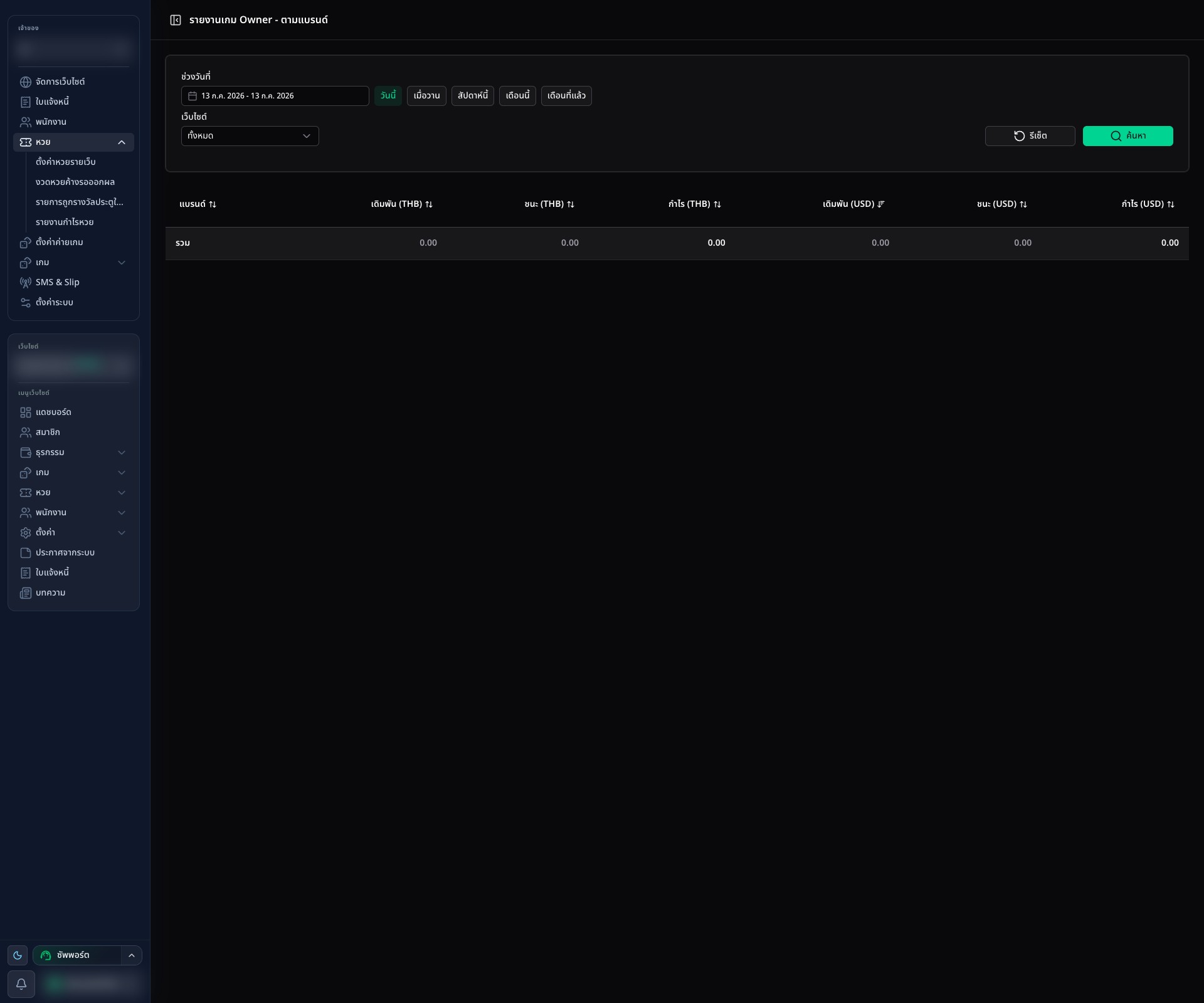
Task: Open owner พนักงาน users icon
Action: tap(26, 122)
